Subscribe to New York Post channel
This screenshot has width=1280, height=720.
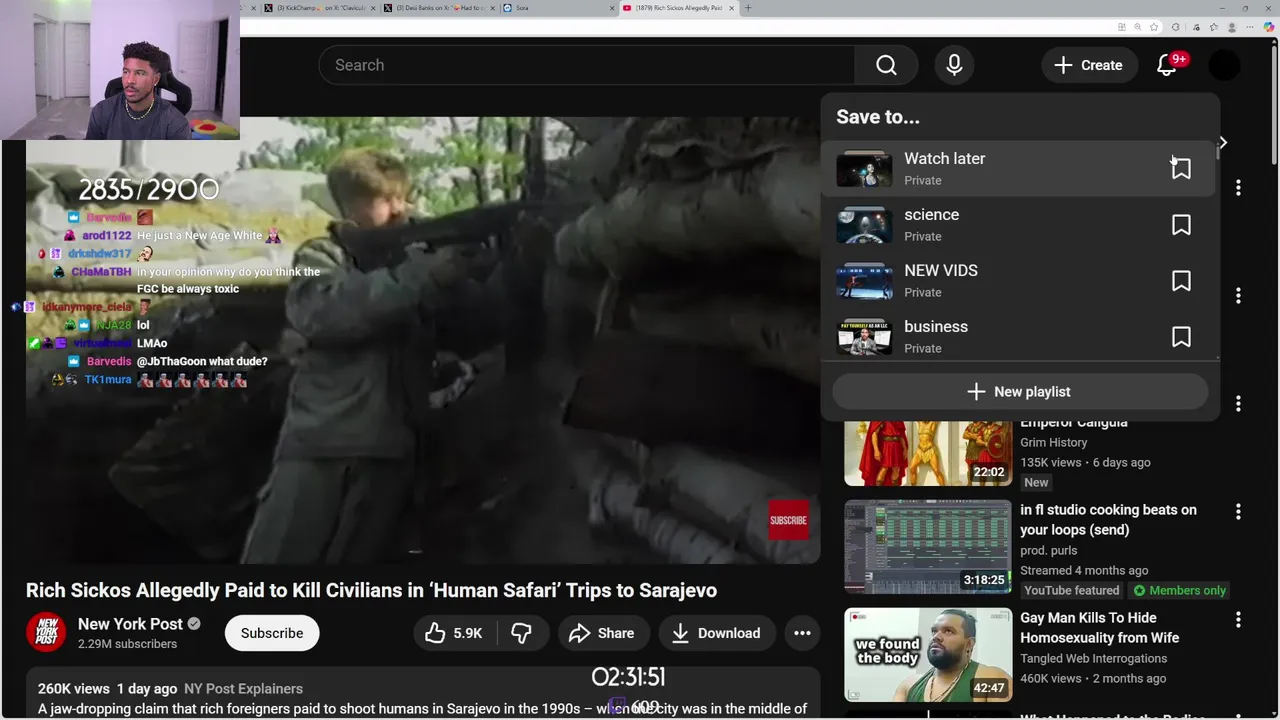click(272, 633)
